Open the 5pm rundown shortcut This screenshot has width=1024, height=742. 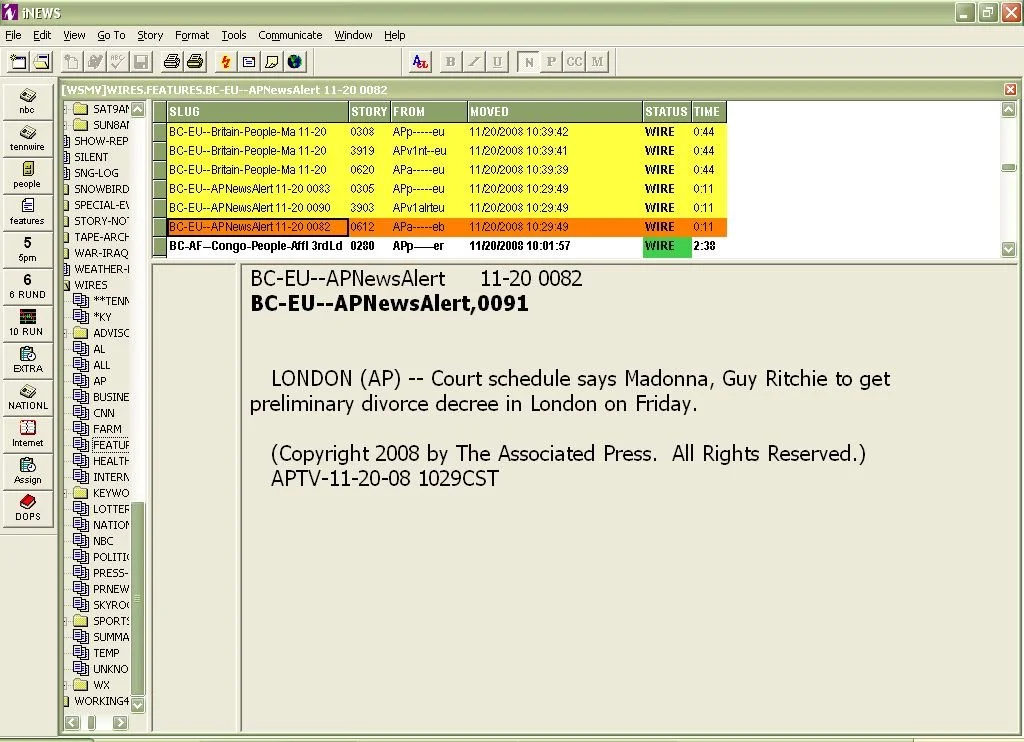[27, 250]
